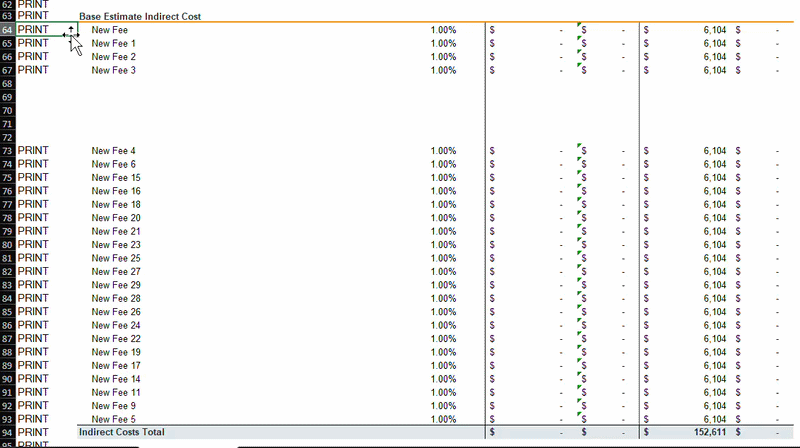
Task: Select the PRINT cell in row 67
Action: coord(33,70)
